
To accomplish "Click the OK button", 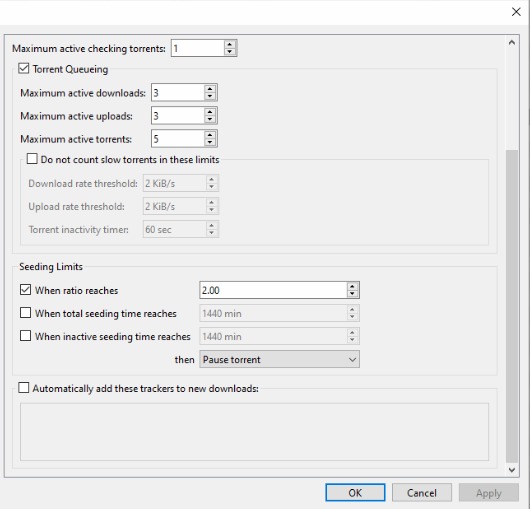I will (355, 493).
